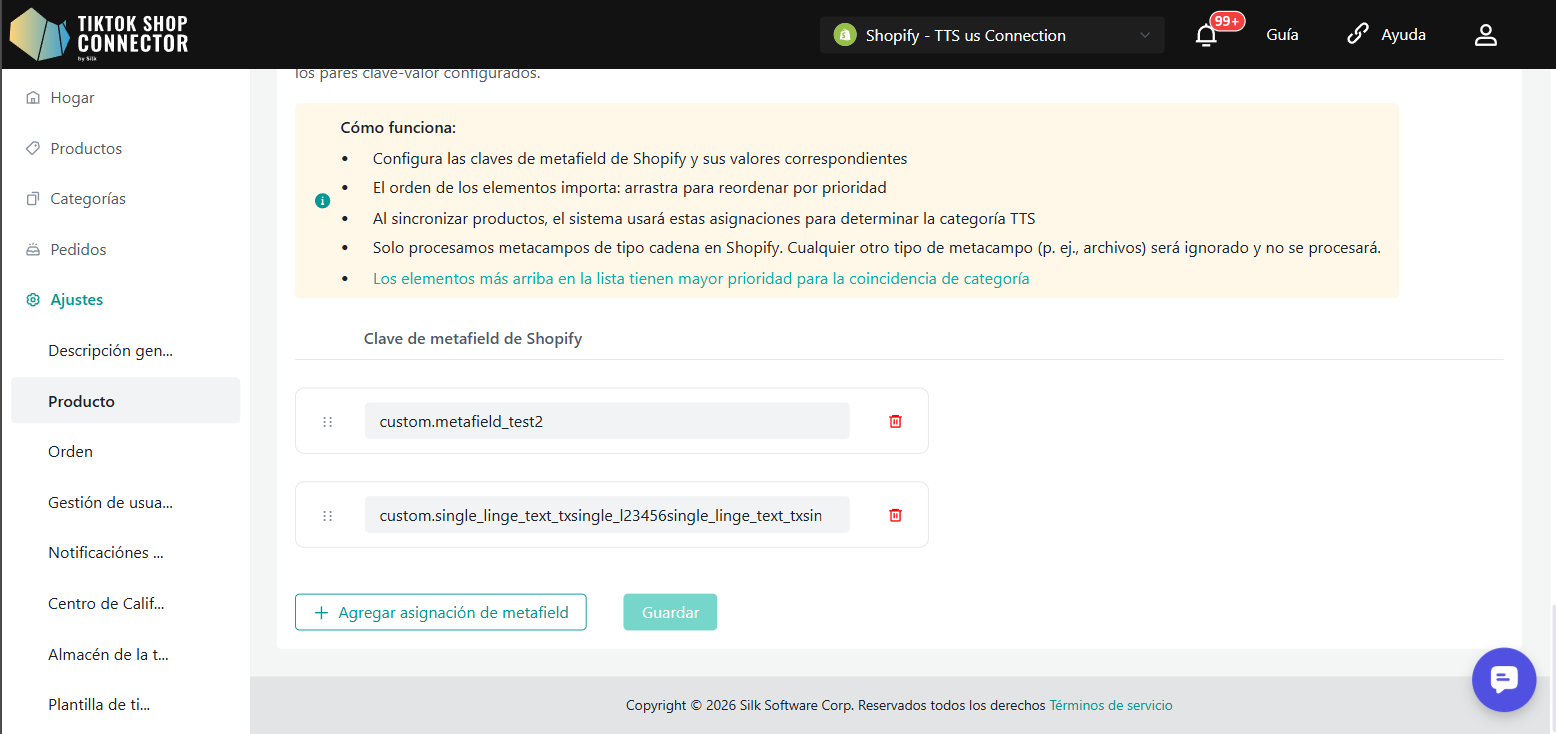
Task: Click the notification bell icon
Action: coord(1207,35)
